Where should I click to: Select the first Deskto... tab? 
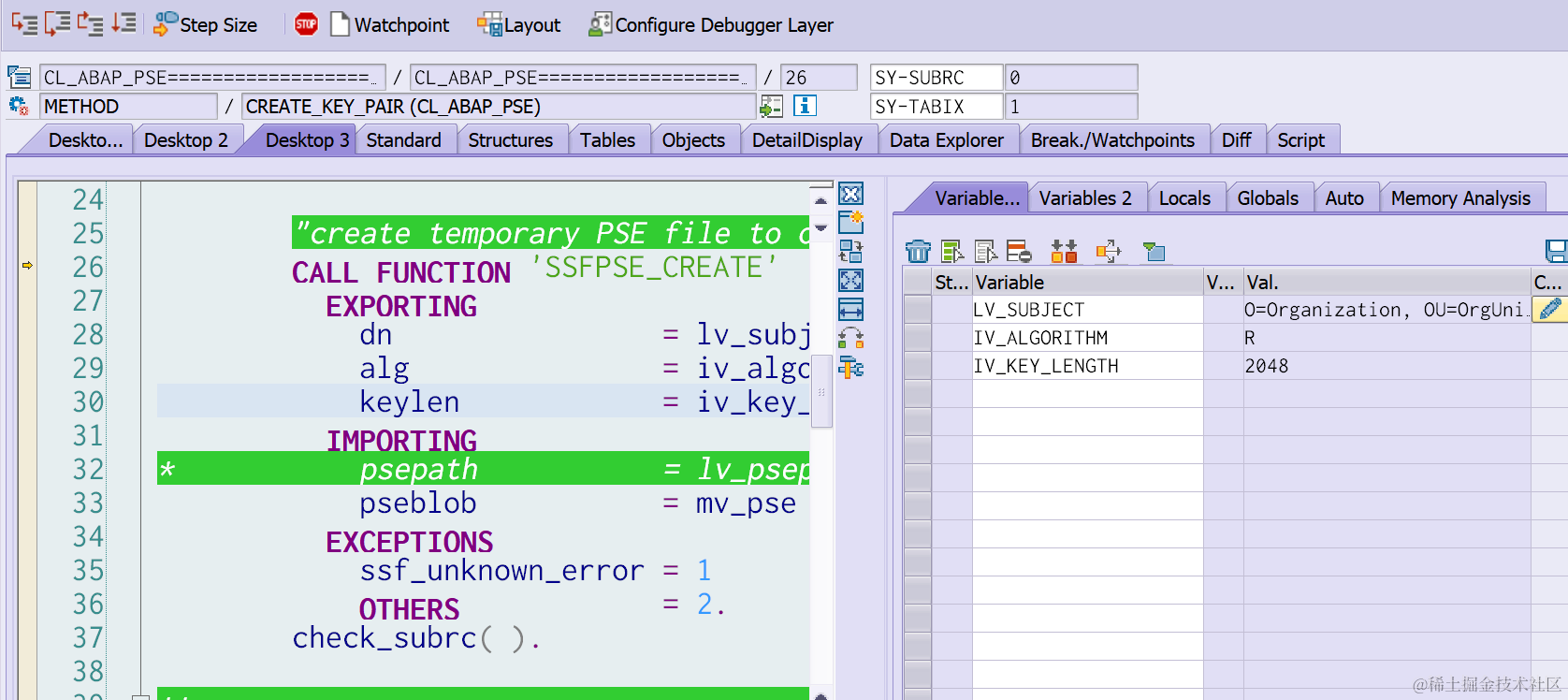pos(85,140)
